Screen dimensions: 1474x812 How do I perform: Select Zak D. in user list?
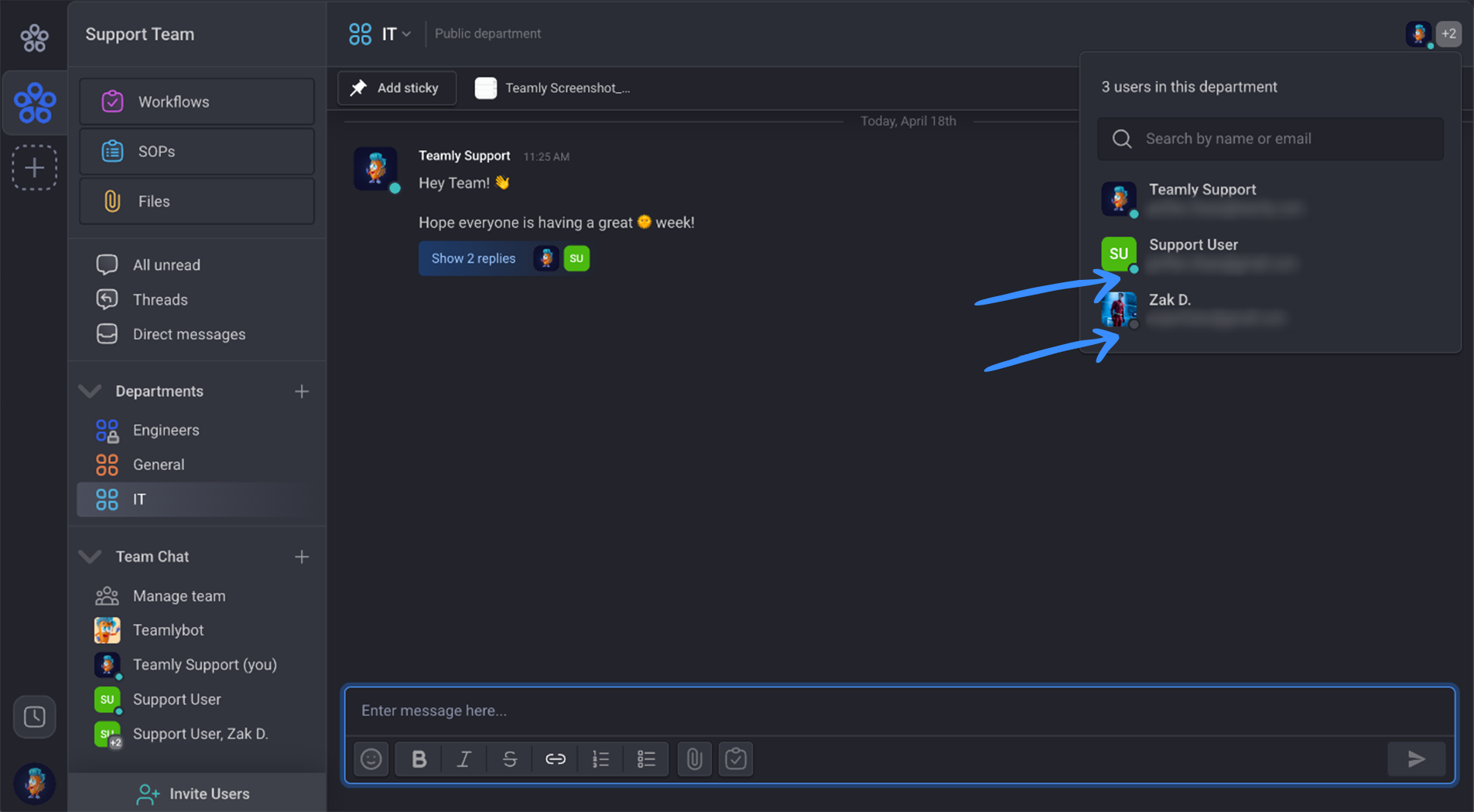point(1271,309)
